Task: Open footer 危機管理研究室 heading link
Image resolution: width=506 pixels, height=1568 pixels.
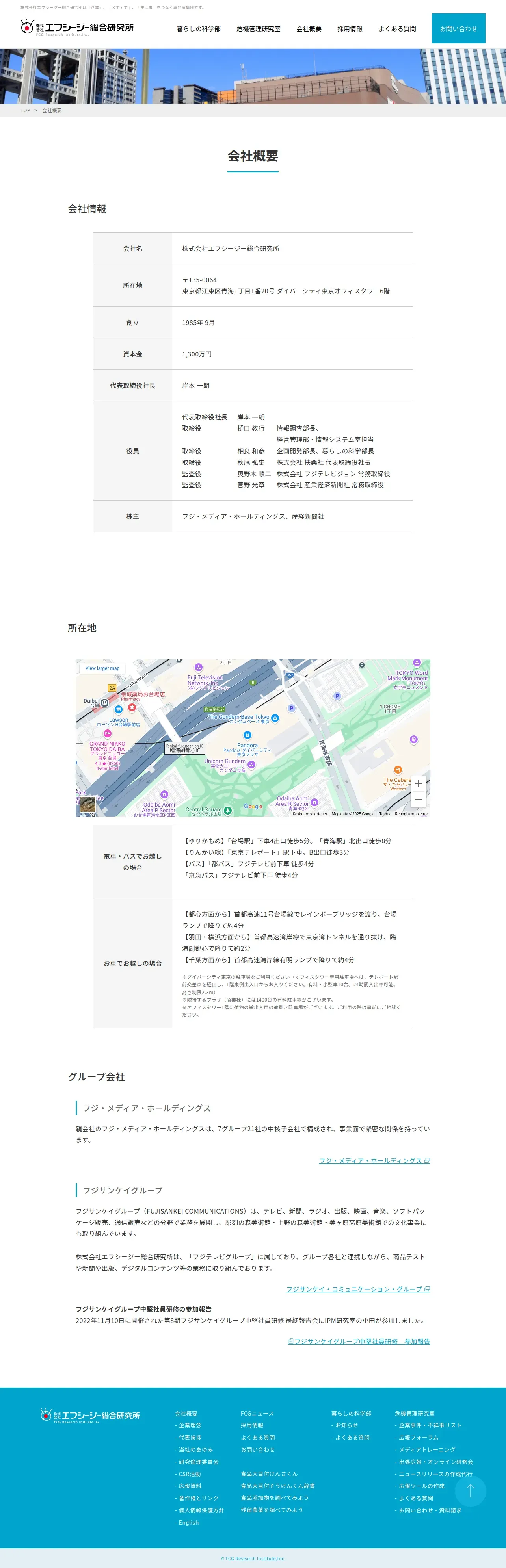Action: click(415, 1413)
